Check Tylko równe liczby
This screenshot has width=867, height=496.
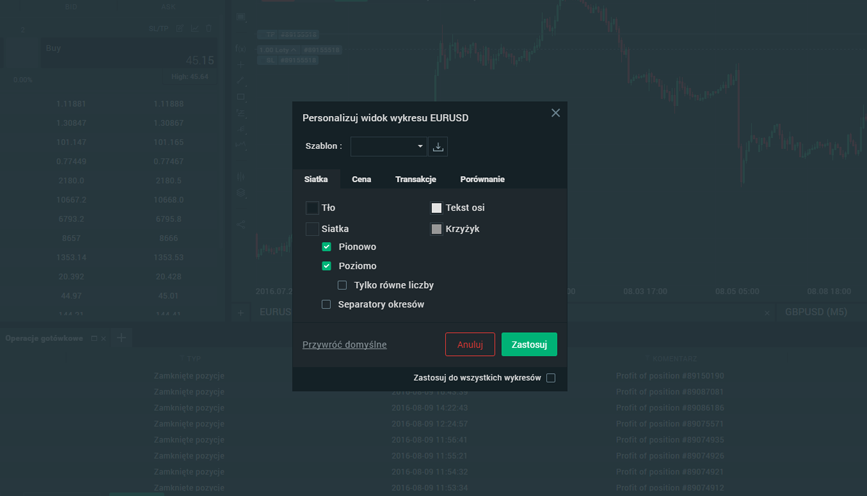point(342,285)
